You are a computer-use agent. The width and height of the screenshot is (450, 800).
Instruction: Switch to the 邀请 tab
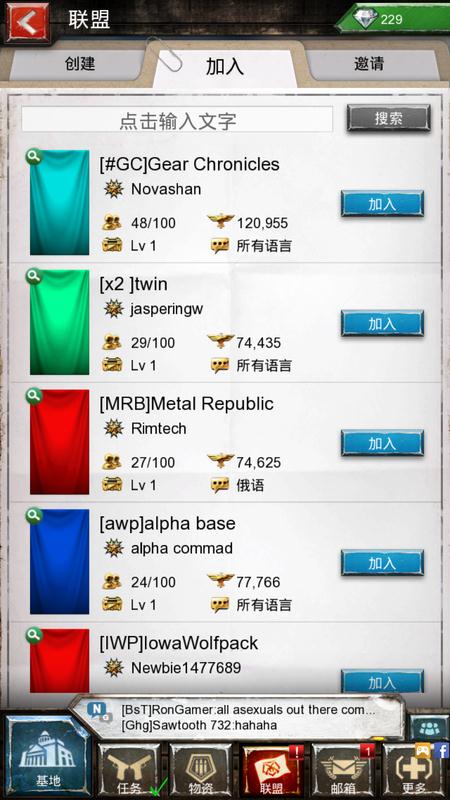click(369, 64)
